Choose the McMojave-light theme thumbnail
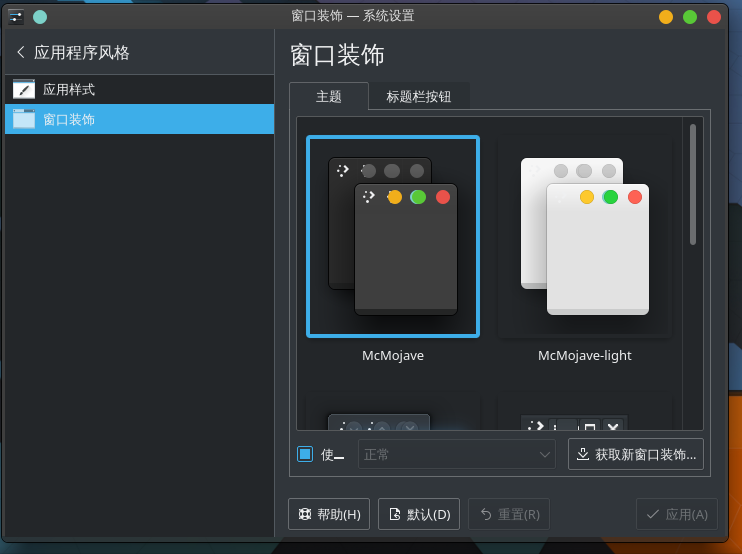This screenshot has width=742, height=554. (585, 237)
